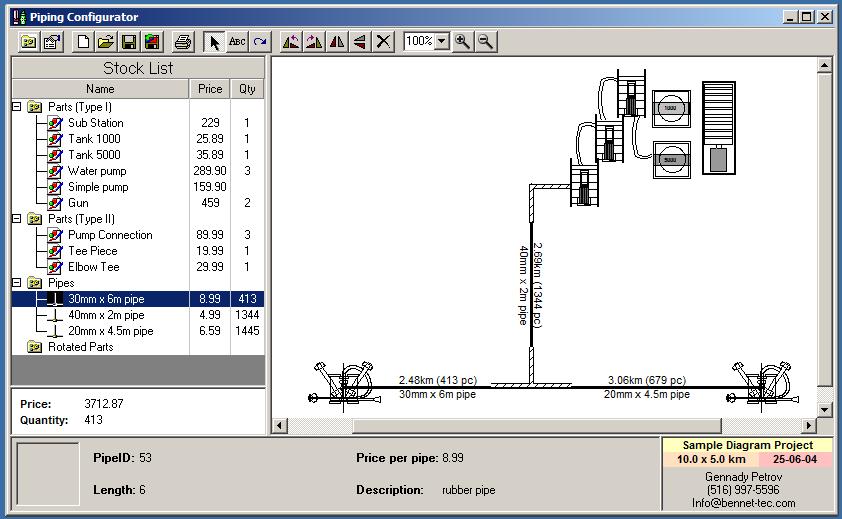Collapse the Parts (Type I) tree node
This screenshot has width=842, height=519.
(17, 107)
